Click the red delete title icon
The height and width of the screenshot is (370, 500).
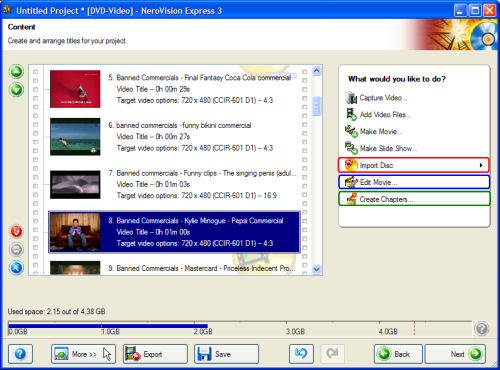coord(16,231)
